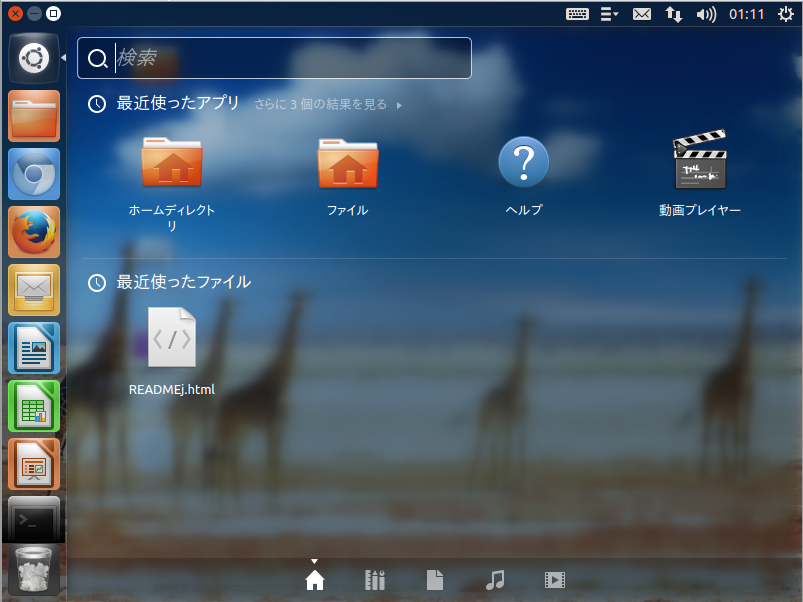Open the ファイル app result
The image size is (803, 602).
click(x=348, y=176)
